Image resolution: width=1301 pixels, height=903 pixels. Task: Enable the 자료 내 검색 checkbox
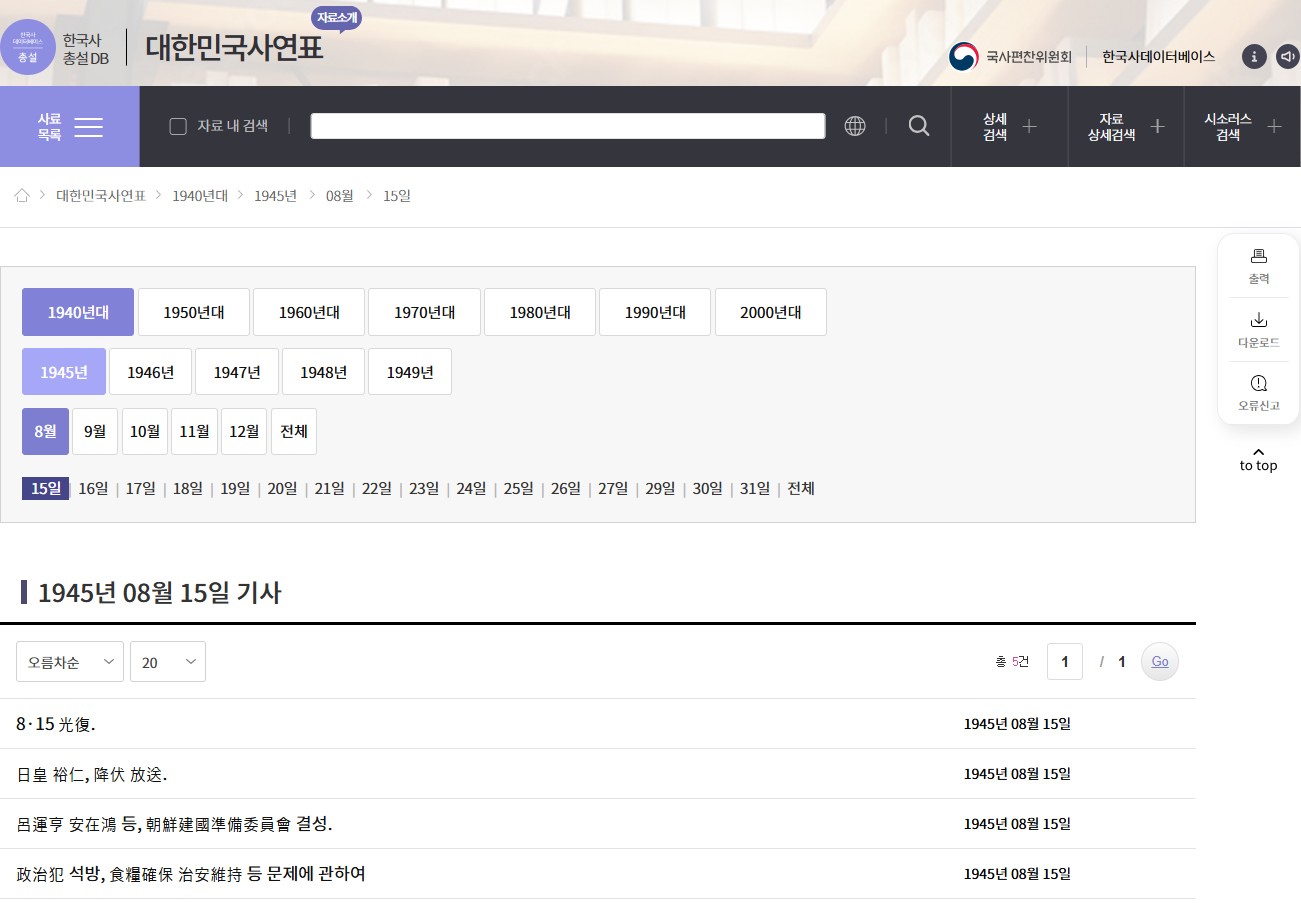[x=178, y=126]
